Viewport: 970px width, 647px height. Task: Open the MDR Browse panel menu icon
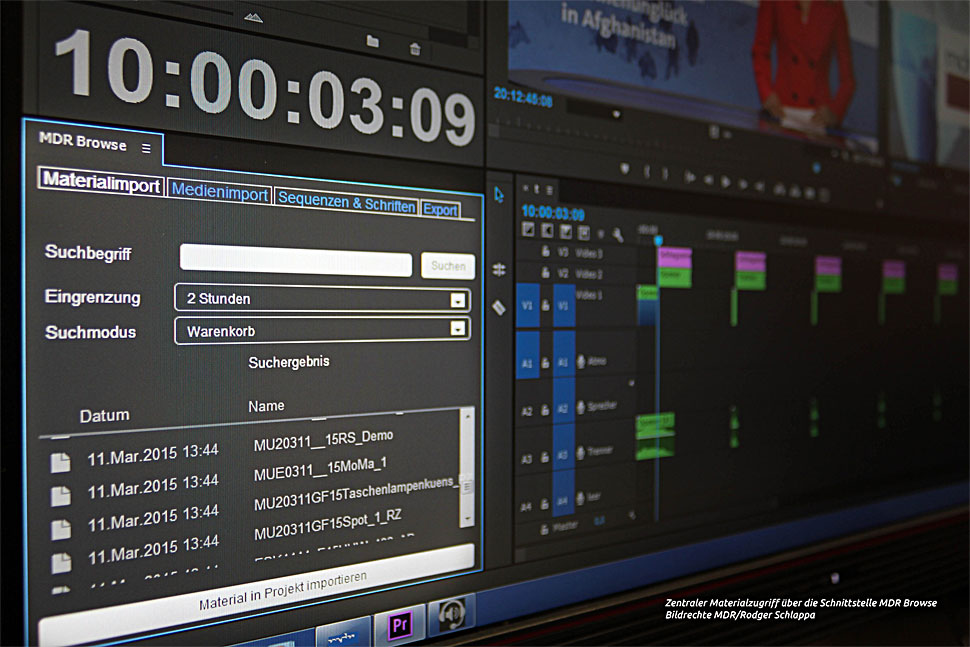tap(146, 148)
